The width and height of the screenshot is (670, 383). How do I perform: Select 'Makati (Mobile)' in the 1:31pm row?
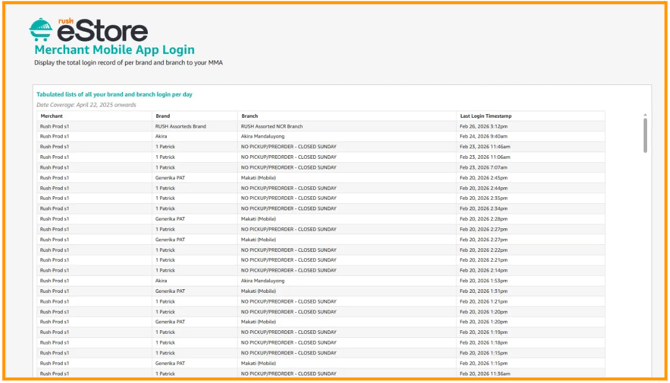pos(259,291)
